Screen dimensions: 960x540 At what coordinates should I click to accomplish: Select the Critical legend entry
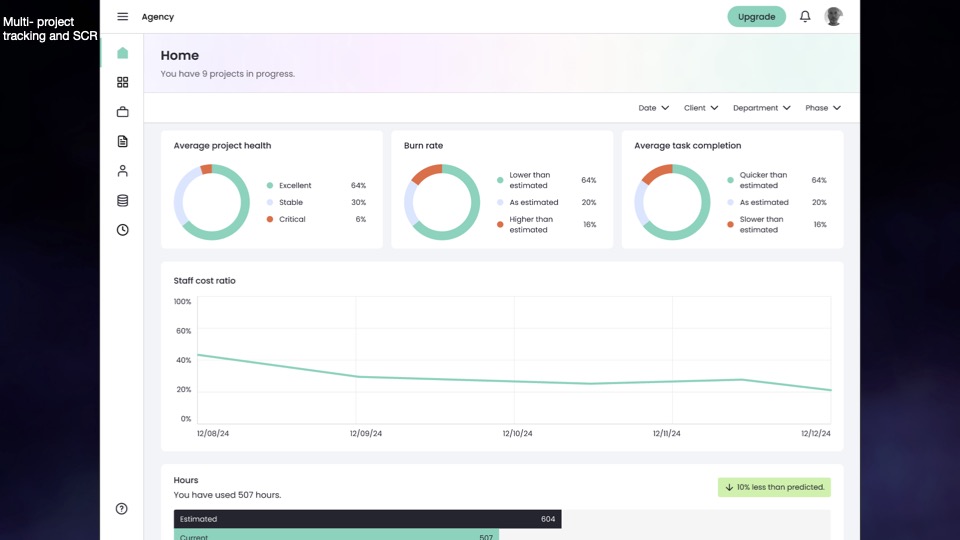pos(316,219)
